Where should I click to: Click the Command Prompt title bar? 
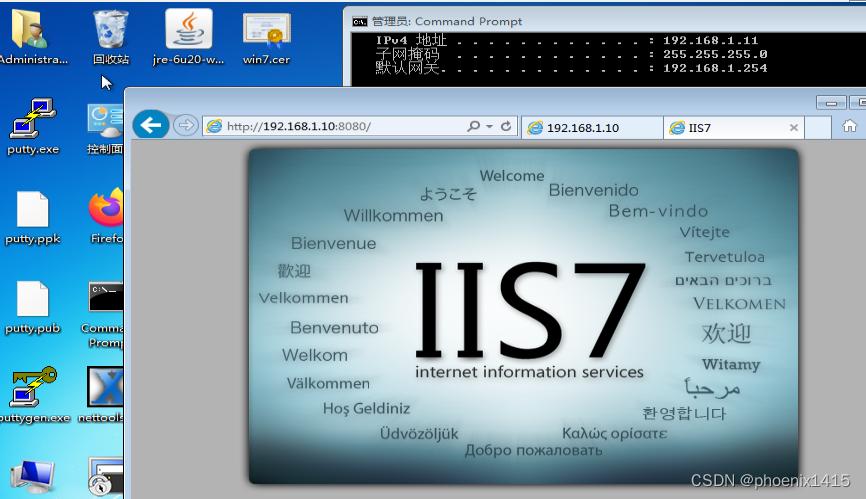(x=605, y=21)
